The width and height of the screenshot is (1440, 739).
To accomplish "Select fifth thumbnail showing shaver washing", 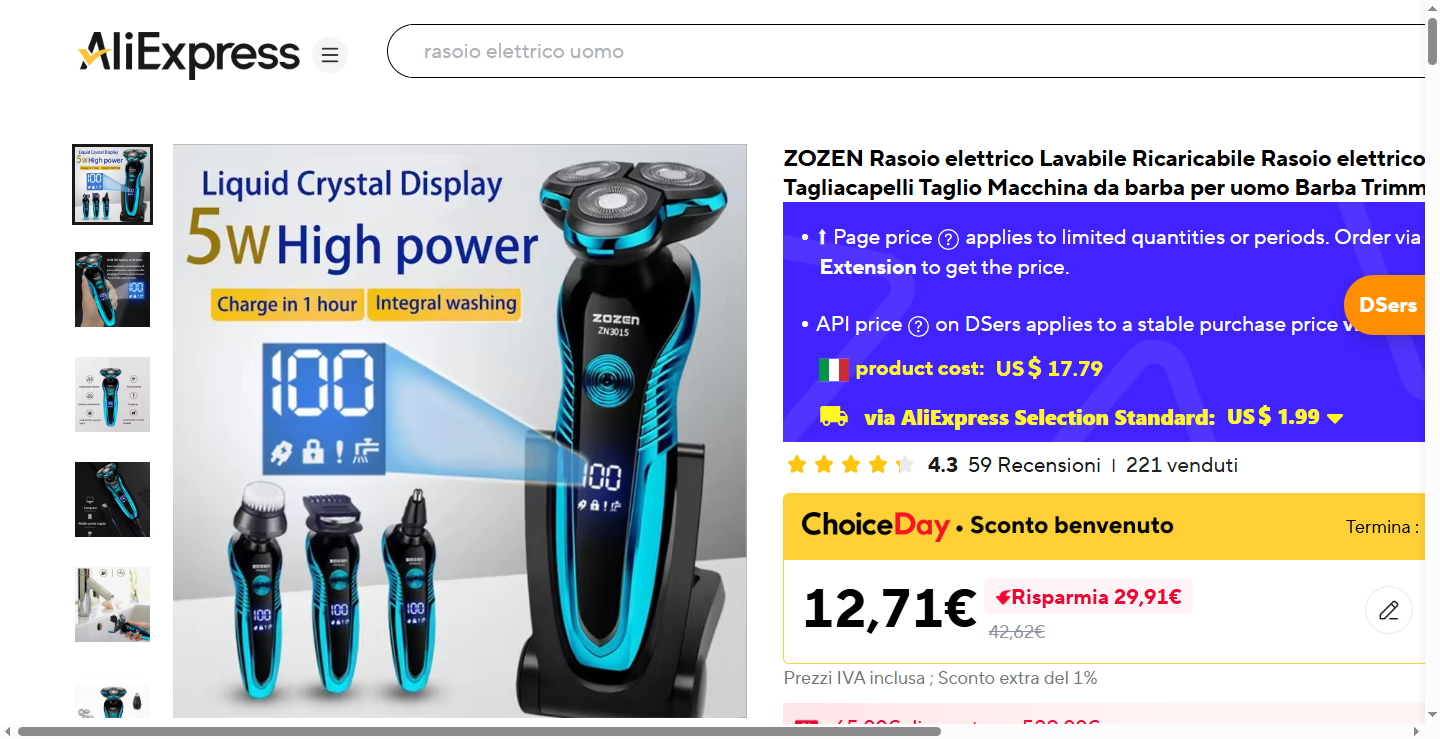I will click(112, 604).
